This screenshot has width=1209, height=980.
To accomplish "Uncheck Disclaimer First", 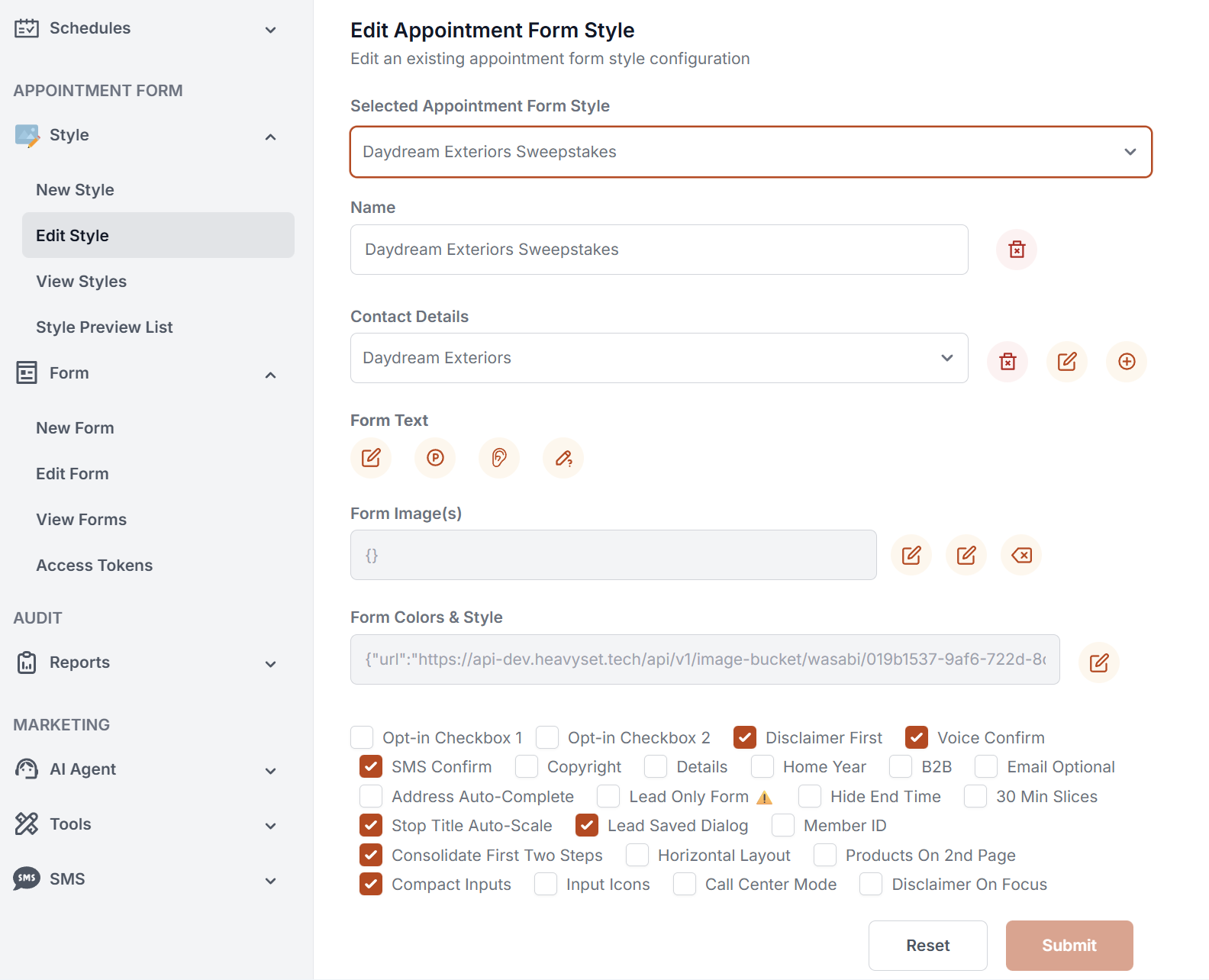I will tap(745, 738).
